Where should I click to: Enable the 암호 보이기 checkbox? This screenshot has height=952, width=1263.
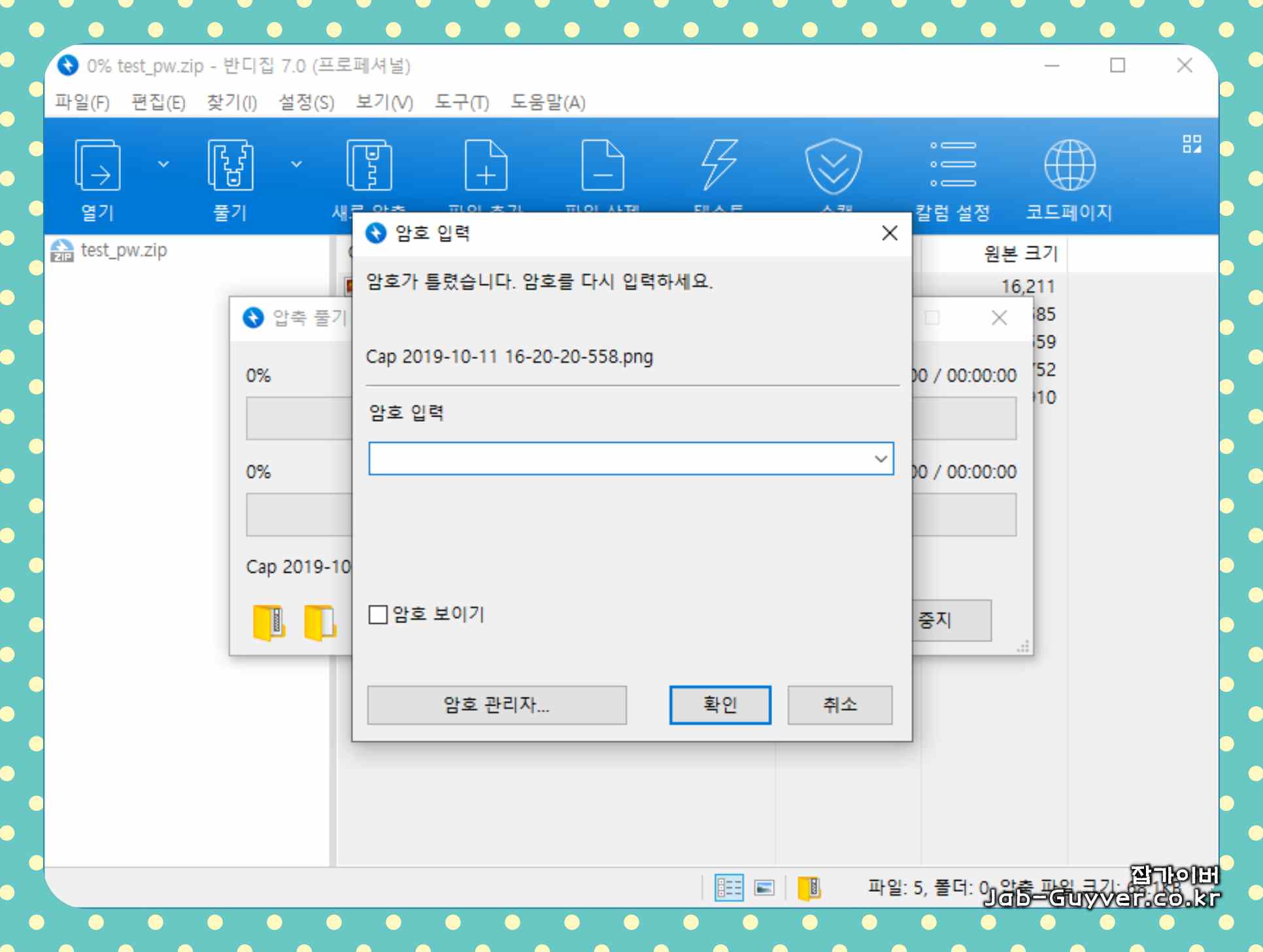click(378, 613)
